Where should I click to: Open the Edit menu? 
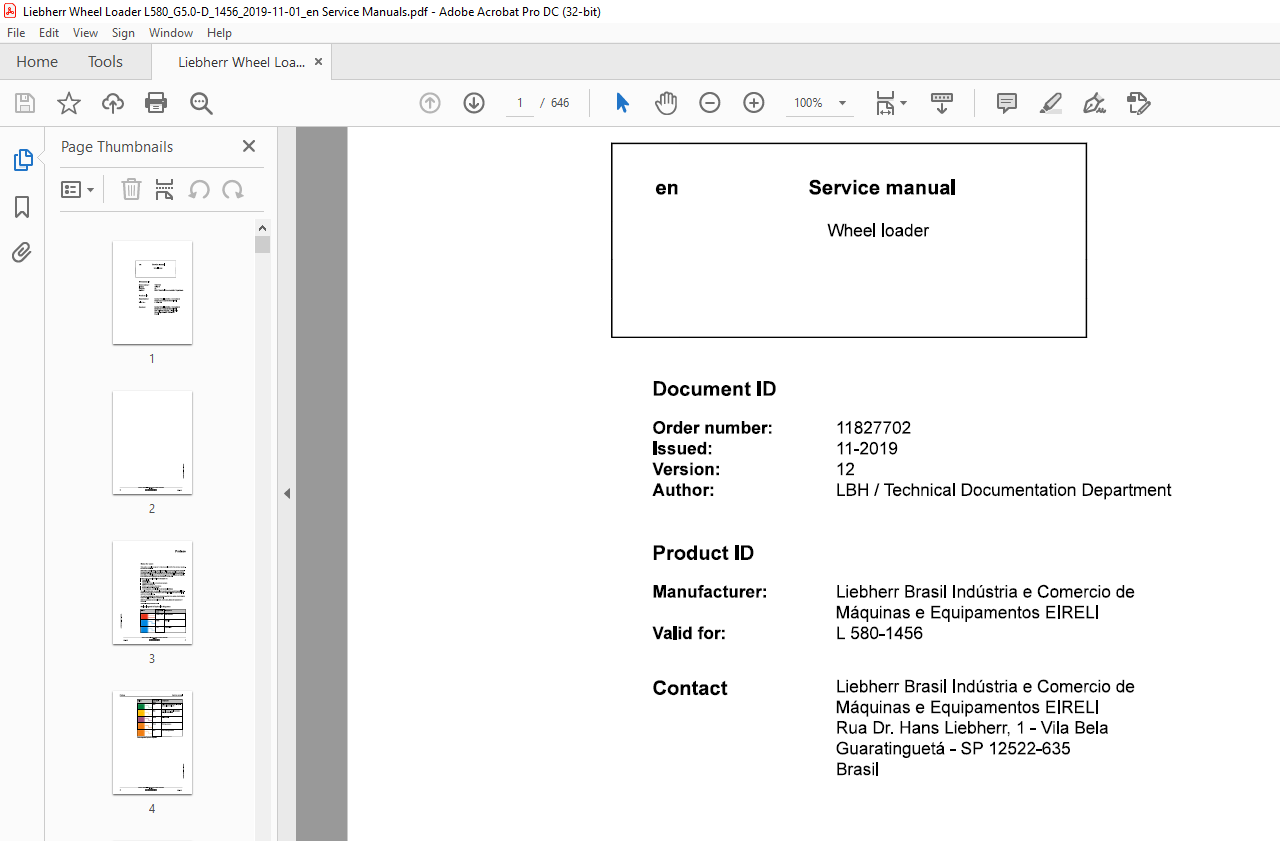click(x=49, y=33)
